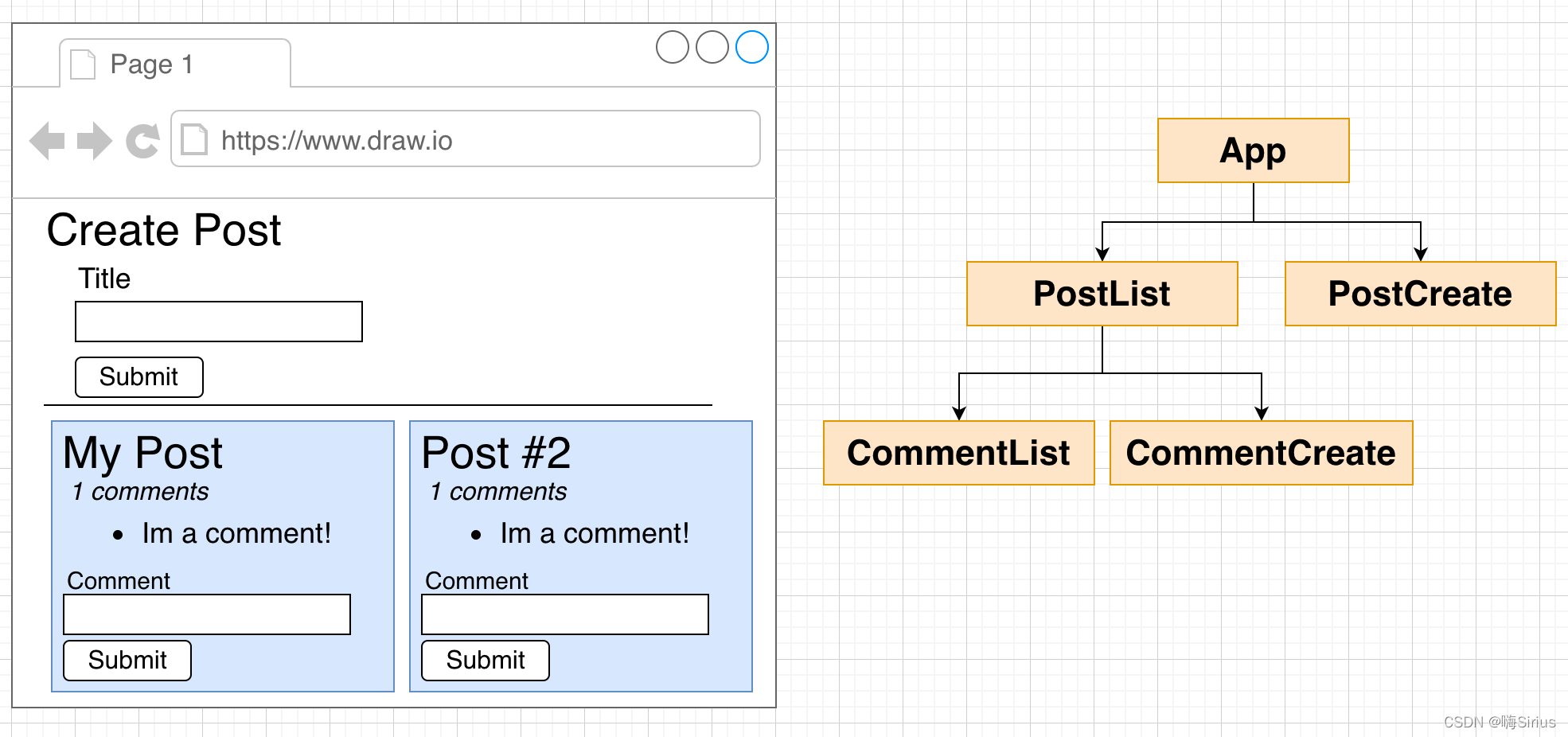Click the browser reload icon

[142, 142]
